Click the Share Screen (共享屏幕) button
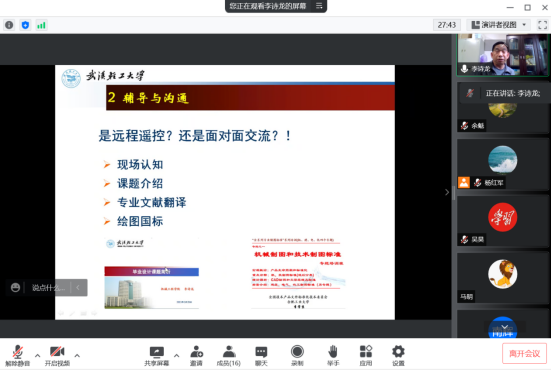Screen dimensions: 552x371 tap(157, 356)
